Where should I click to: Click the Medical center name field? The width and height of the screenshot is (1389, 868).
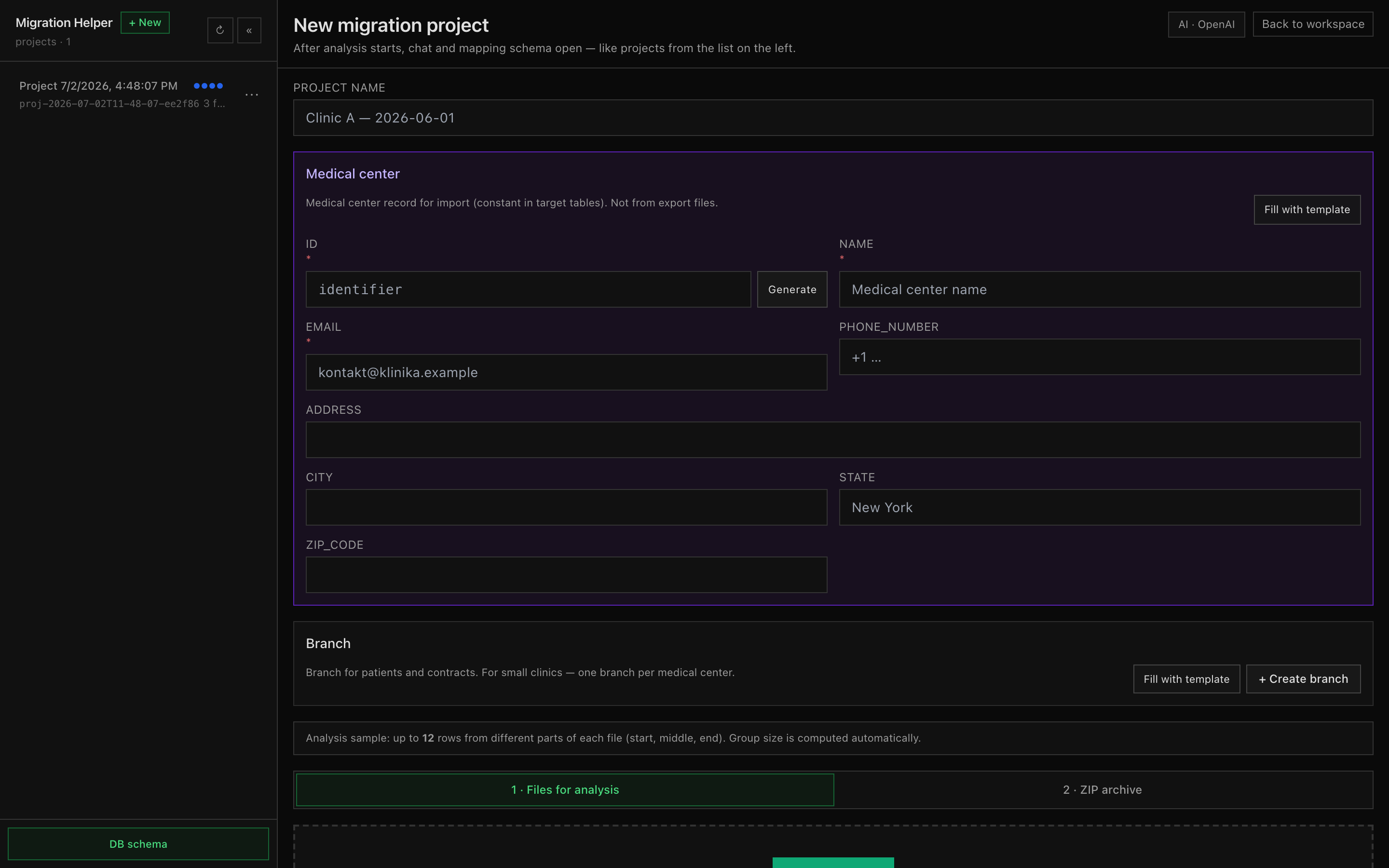pyautogui.click(x=1100, y=289)
